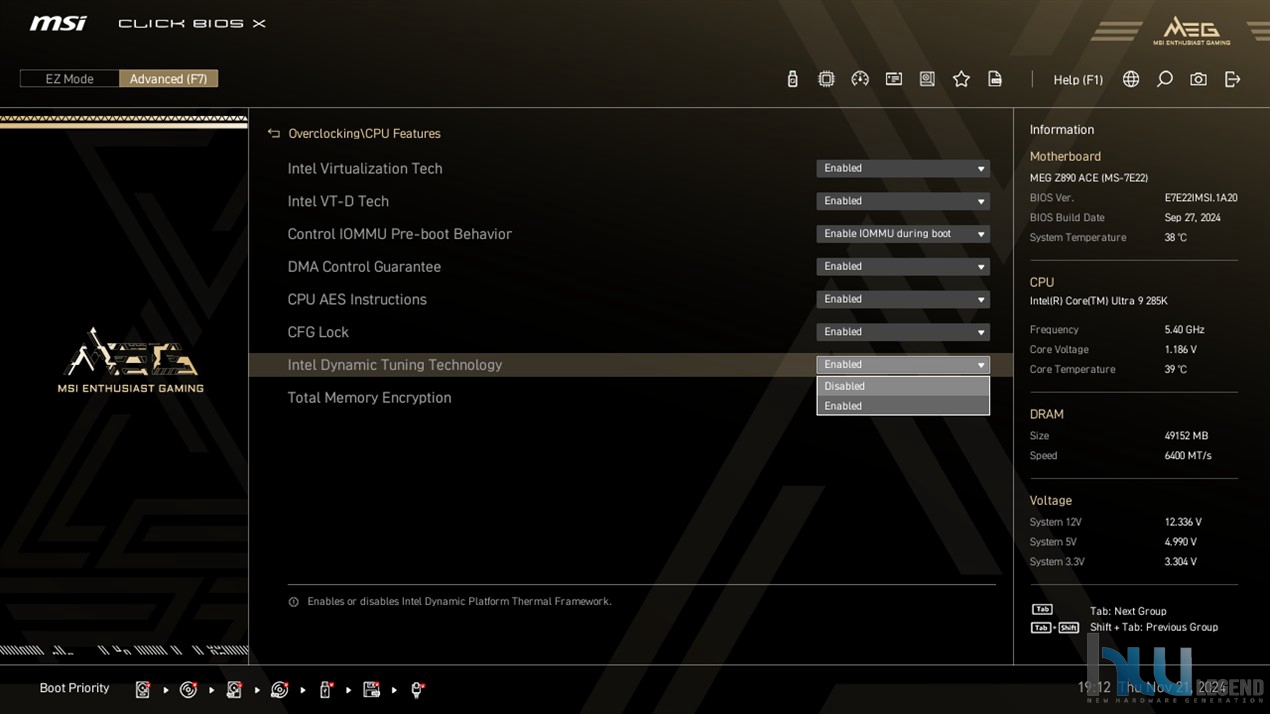Image resolution: width=1270 pixels, height=714 pixels.
Task: Select the floppy disk Boot Priority device
Action: tap(371, 689)
